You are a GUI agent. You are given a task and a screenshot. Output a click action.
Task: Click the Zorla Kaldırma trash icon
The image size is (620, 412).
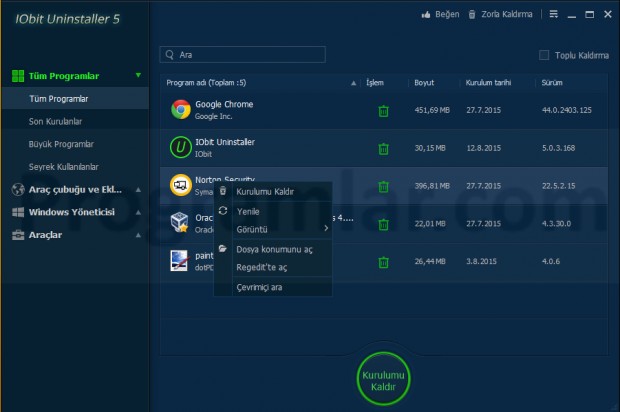(472, 15)
